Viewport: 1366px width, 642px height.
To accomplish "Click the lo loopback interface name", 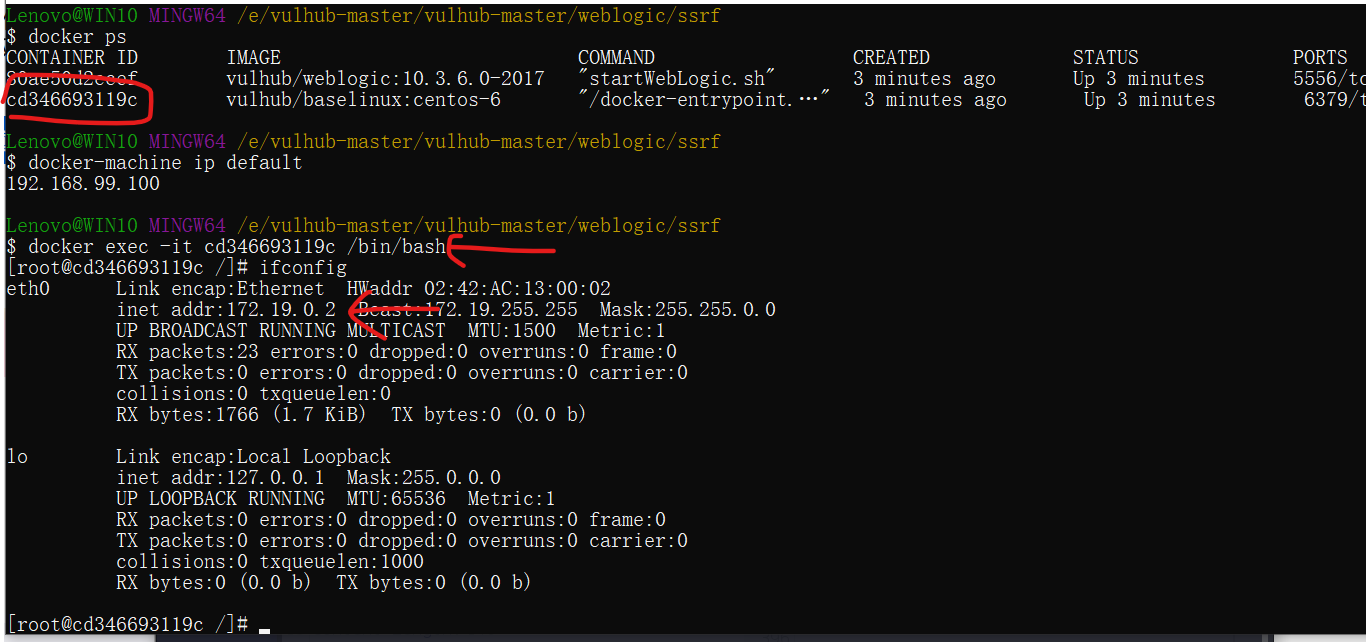I will (x=17, y=457).
